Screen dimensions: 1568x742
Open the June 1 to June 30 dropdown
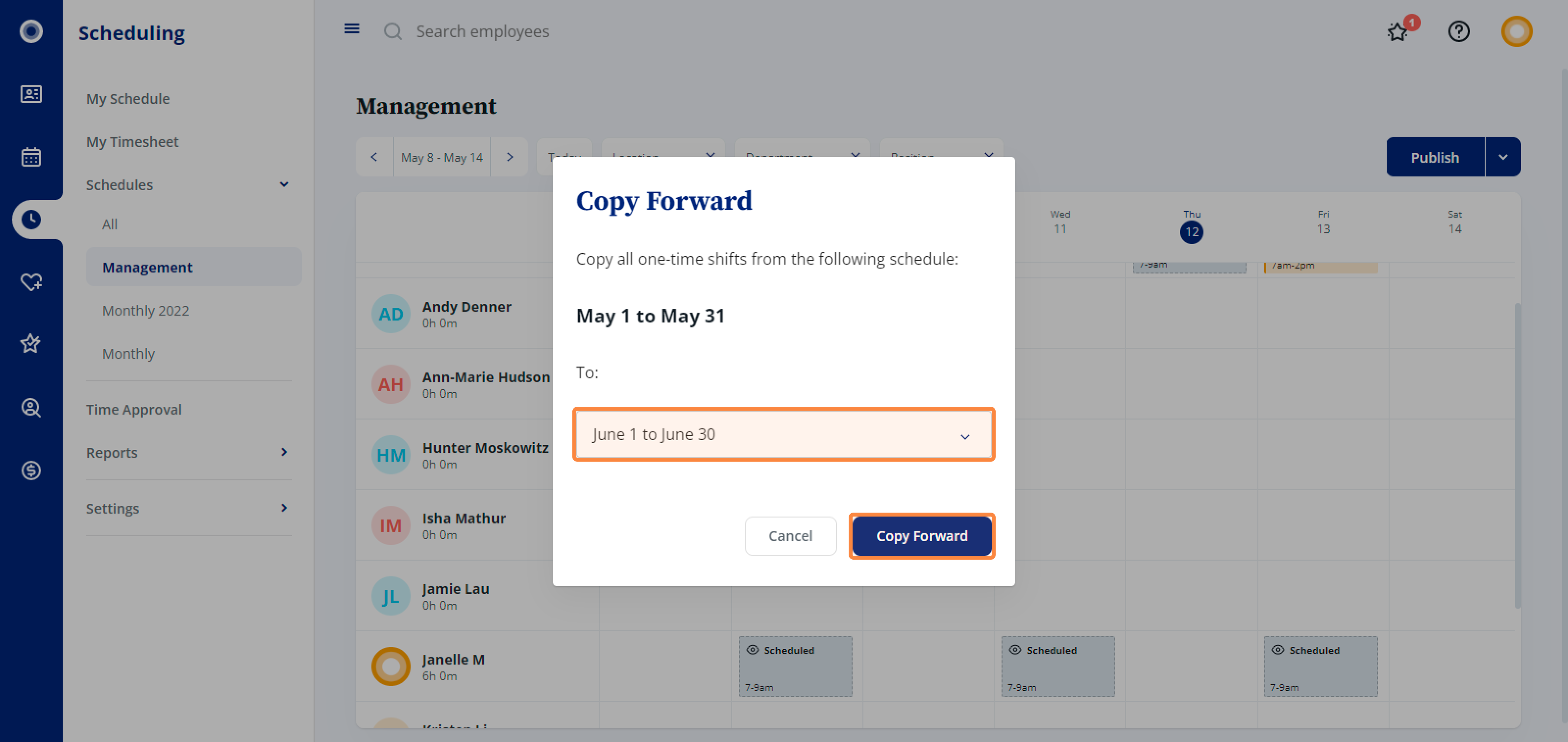784,434
